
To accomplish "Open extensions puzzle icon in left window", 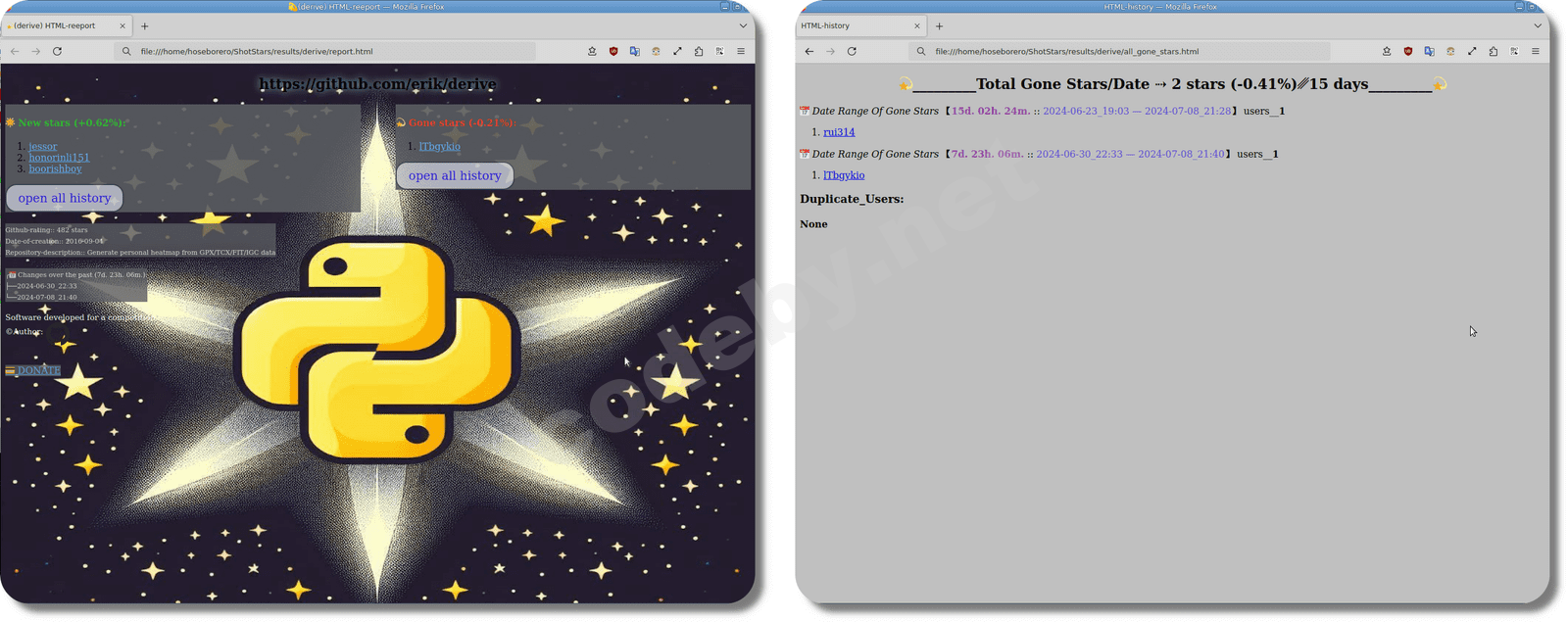I will [699, 51].
